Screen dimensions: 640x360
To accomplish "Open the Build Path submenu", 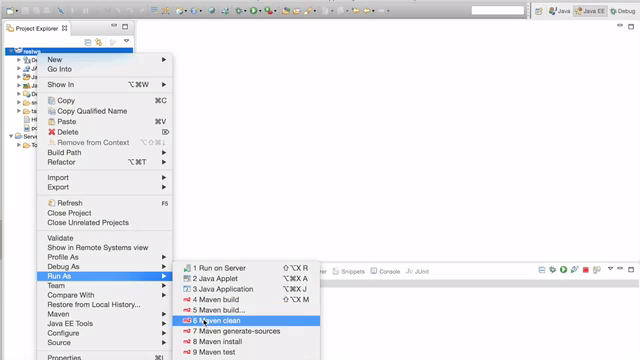I will pos(104,152).
